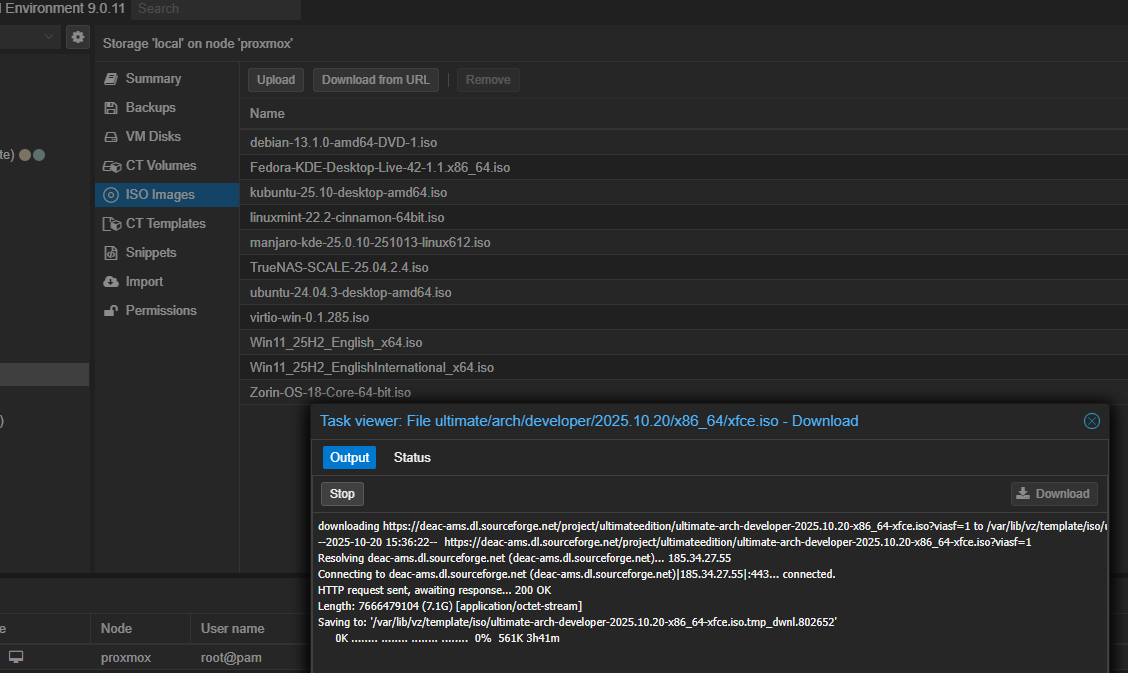The image size is (1128, 673).
Task: Stop the running download task
Action: 342,494
